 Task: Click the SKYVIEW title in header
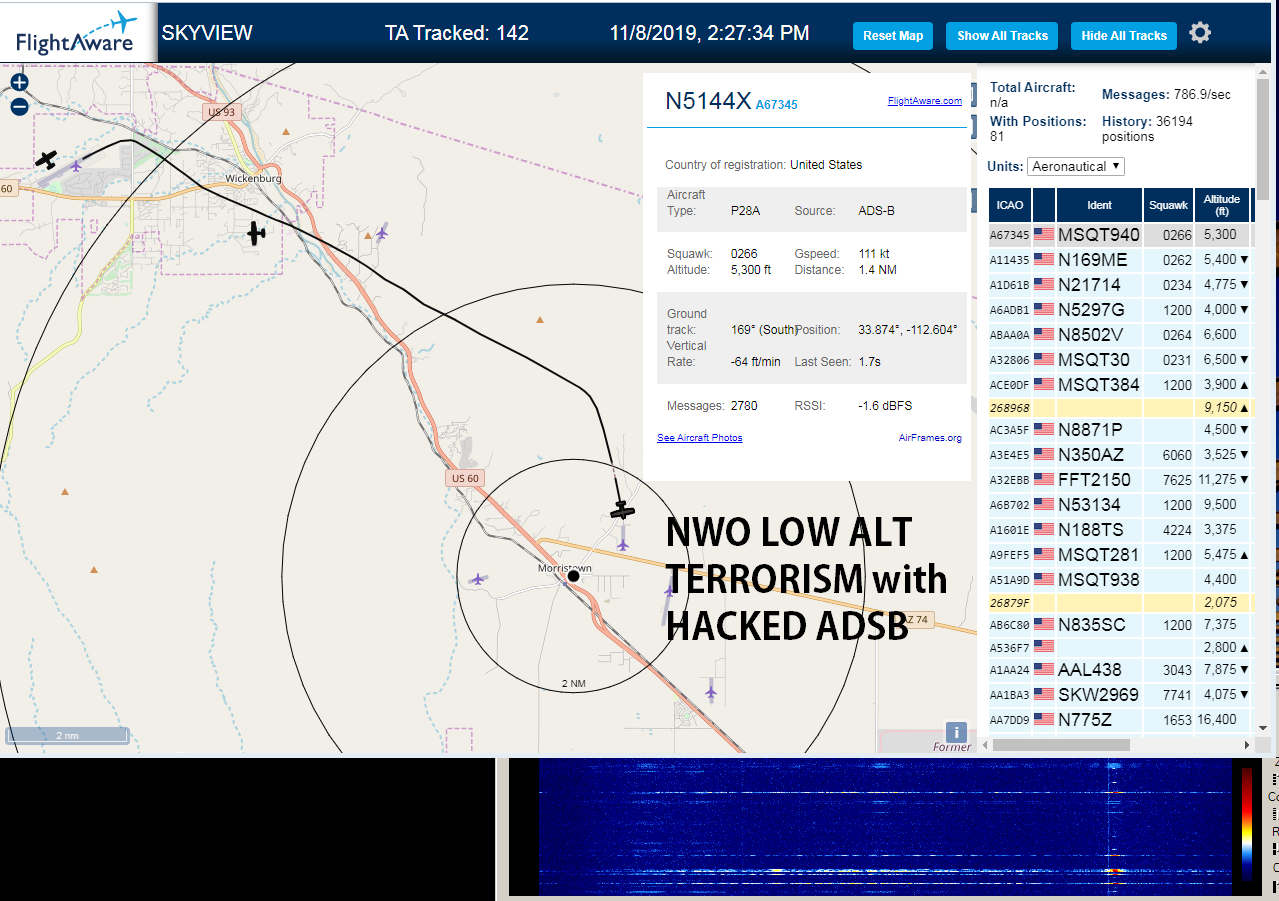207,33
